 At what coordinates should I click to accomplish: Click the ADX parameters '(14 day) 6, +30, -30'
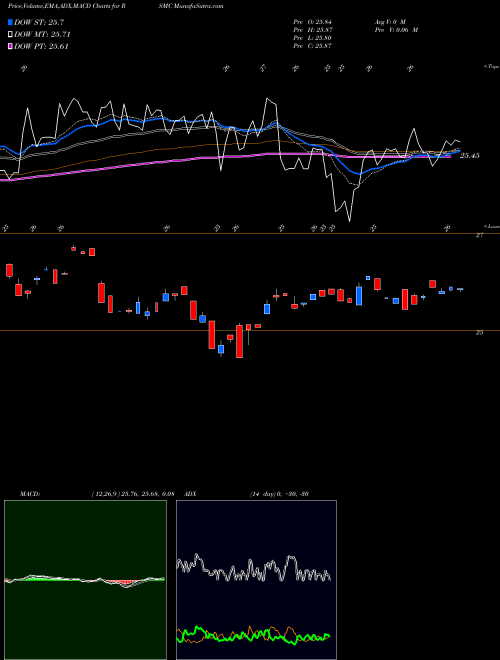point(279,494)
